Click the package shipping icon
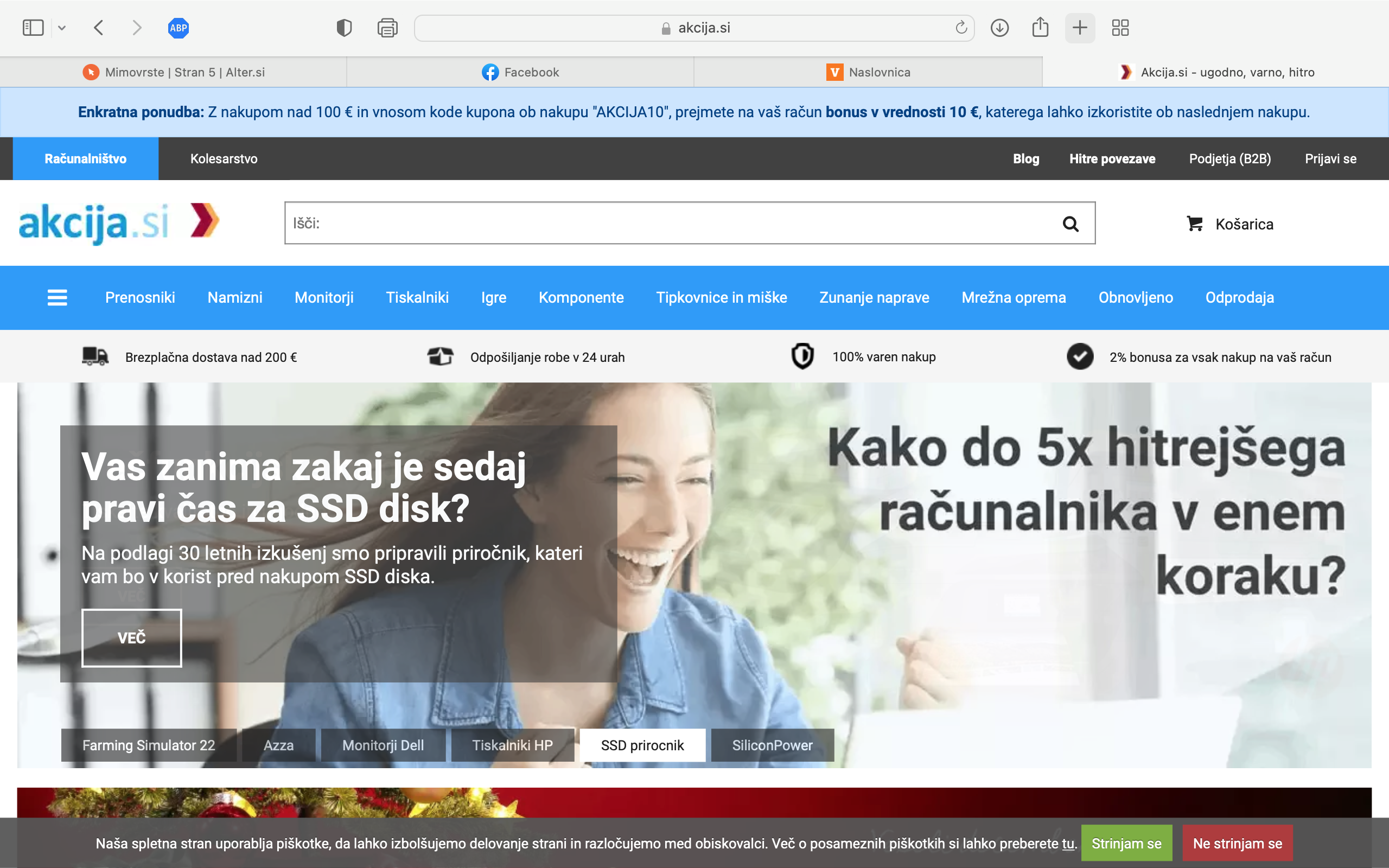Viewport: 1389px width, 868px height. pyautogui.click(x=440, y=356)
